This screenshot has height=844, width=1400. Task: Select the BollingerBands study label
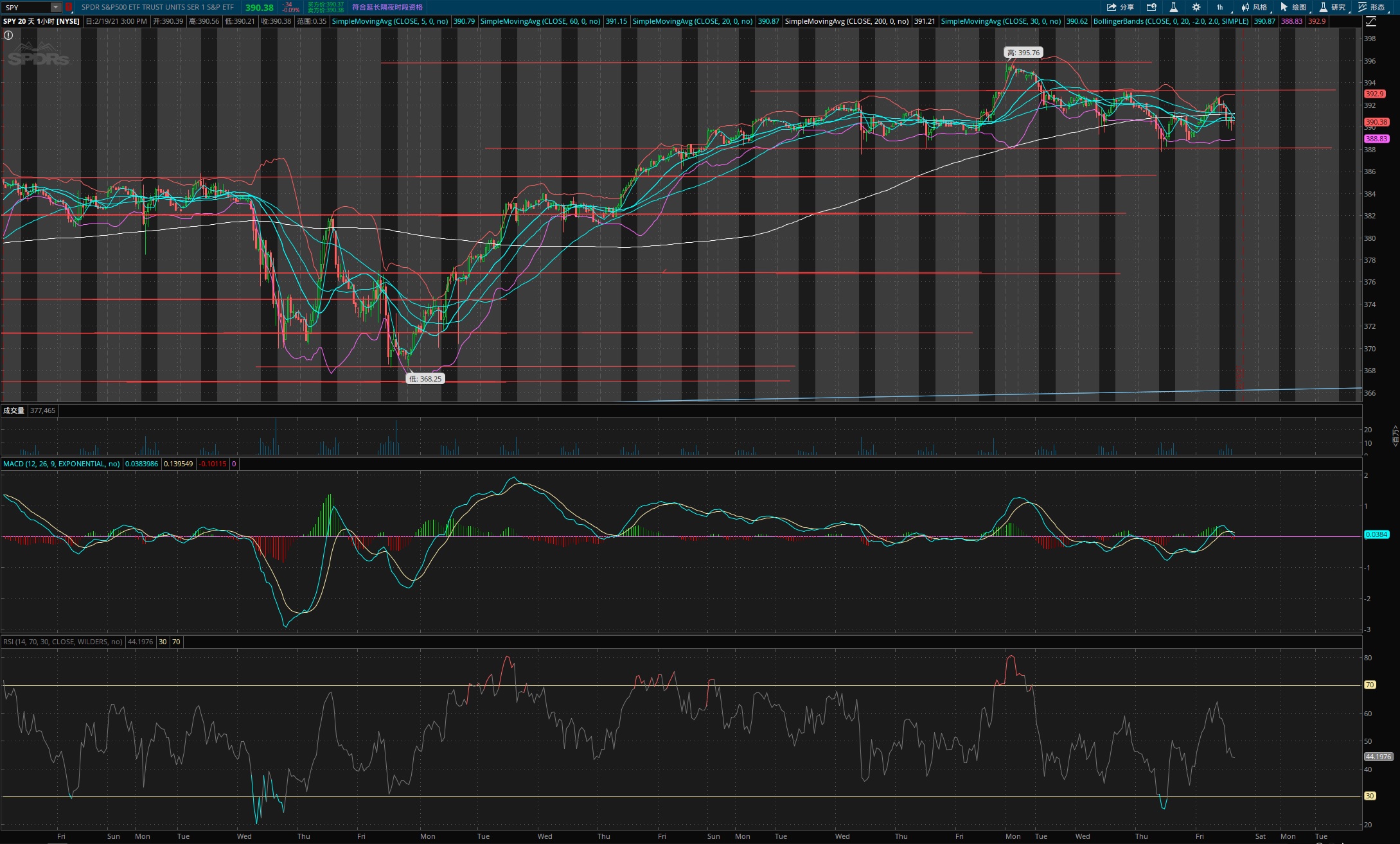pyautogui.click(x=1171, y=21)
